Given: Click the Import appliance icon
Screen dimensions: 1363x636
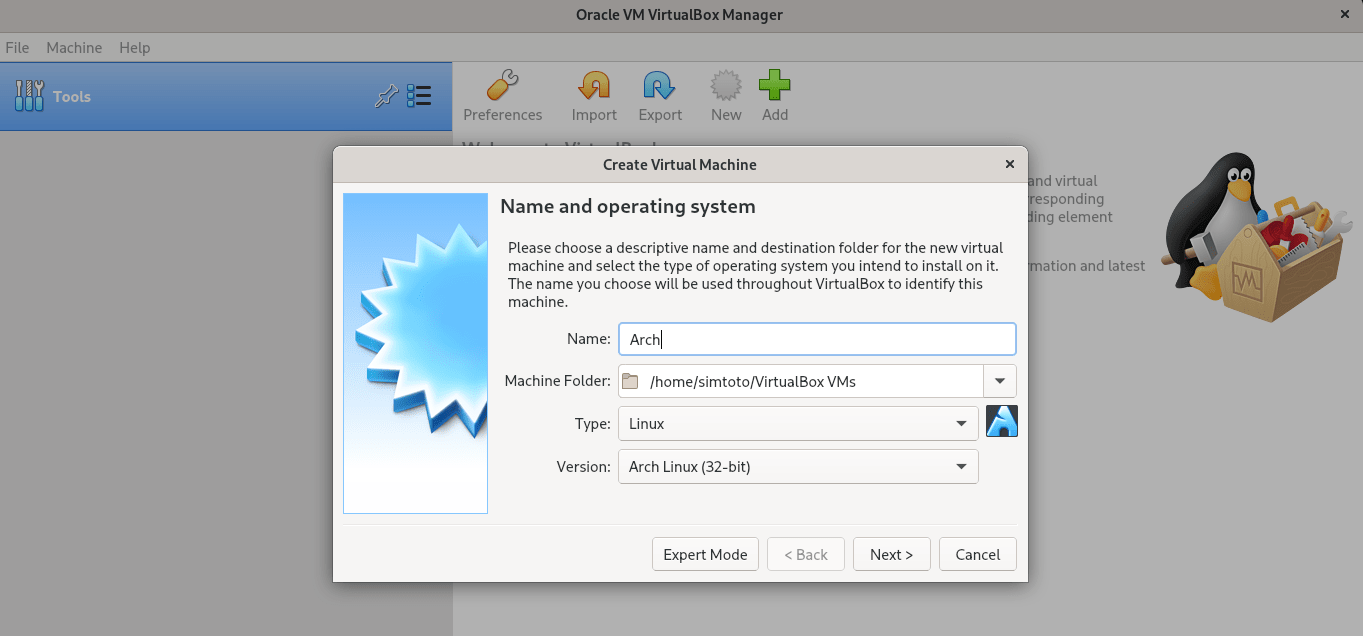Looking at the screenshot, I should point(594,87).
